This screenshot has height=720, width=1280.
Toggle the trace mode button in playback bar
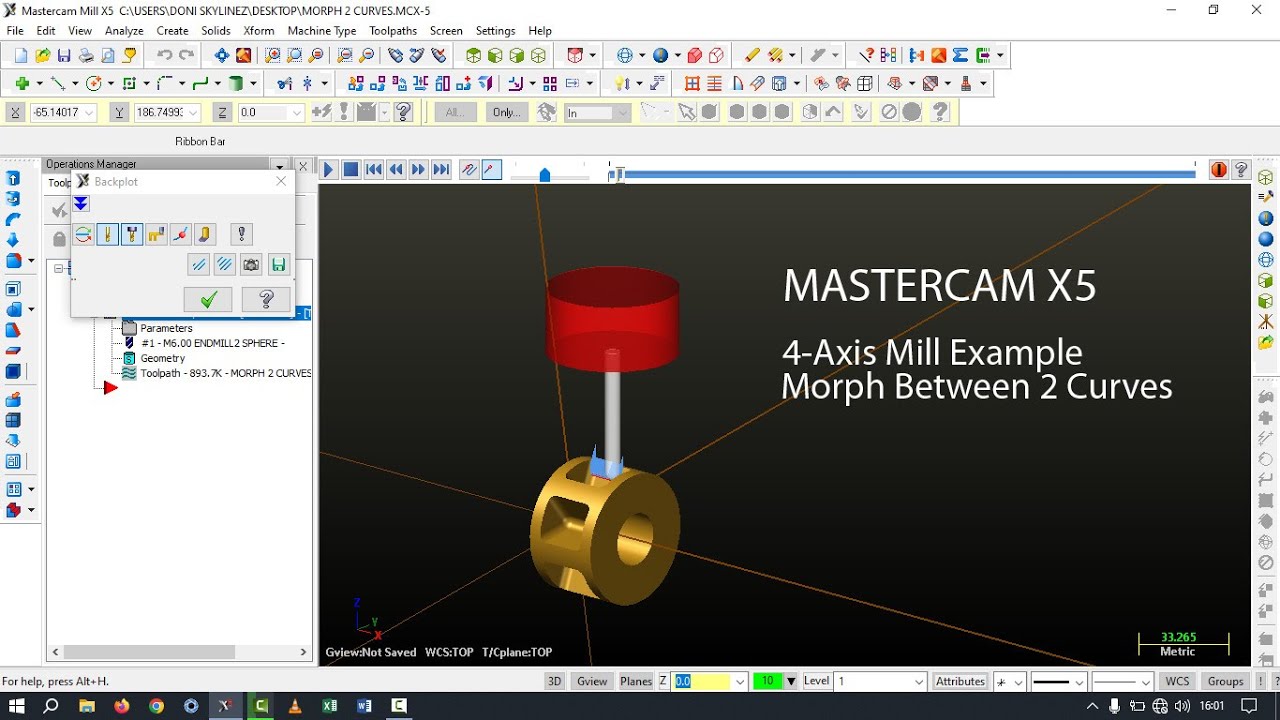(469, 170)
